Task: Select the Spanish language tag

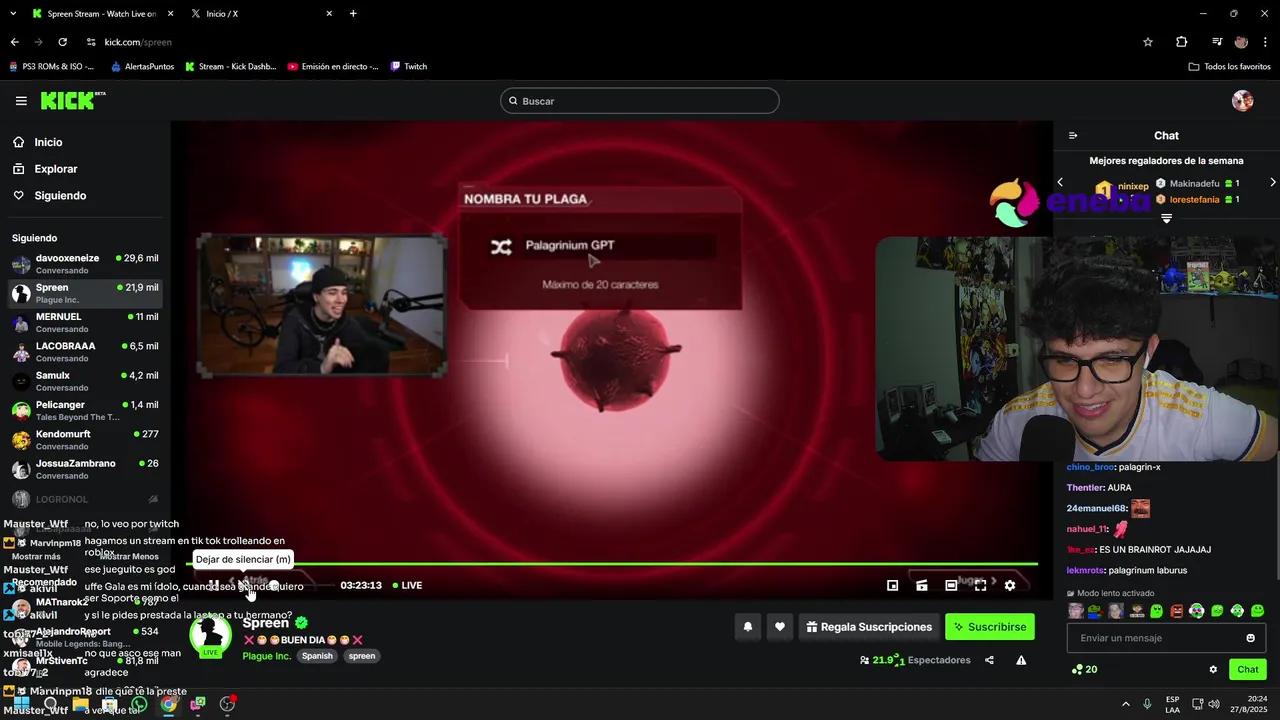Action: coord(317,656)
